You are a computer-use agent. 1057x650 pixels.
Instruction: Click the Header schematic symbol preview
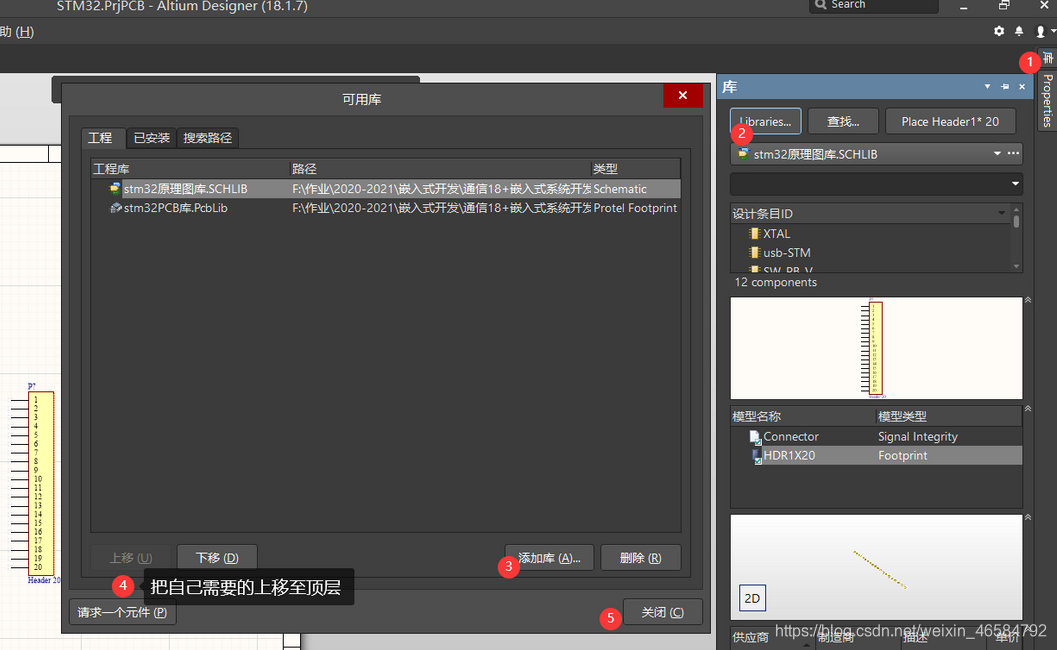[875, 348]
